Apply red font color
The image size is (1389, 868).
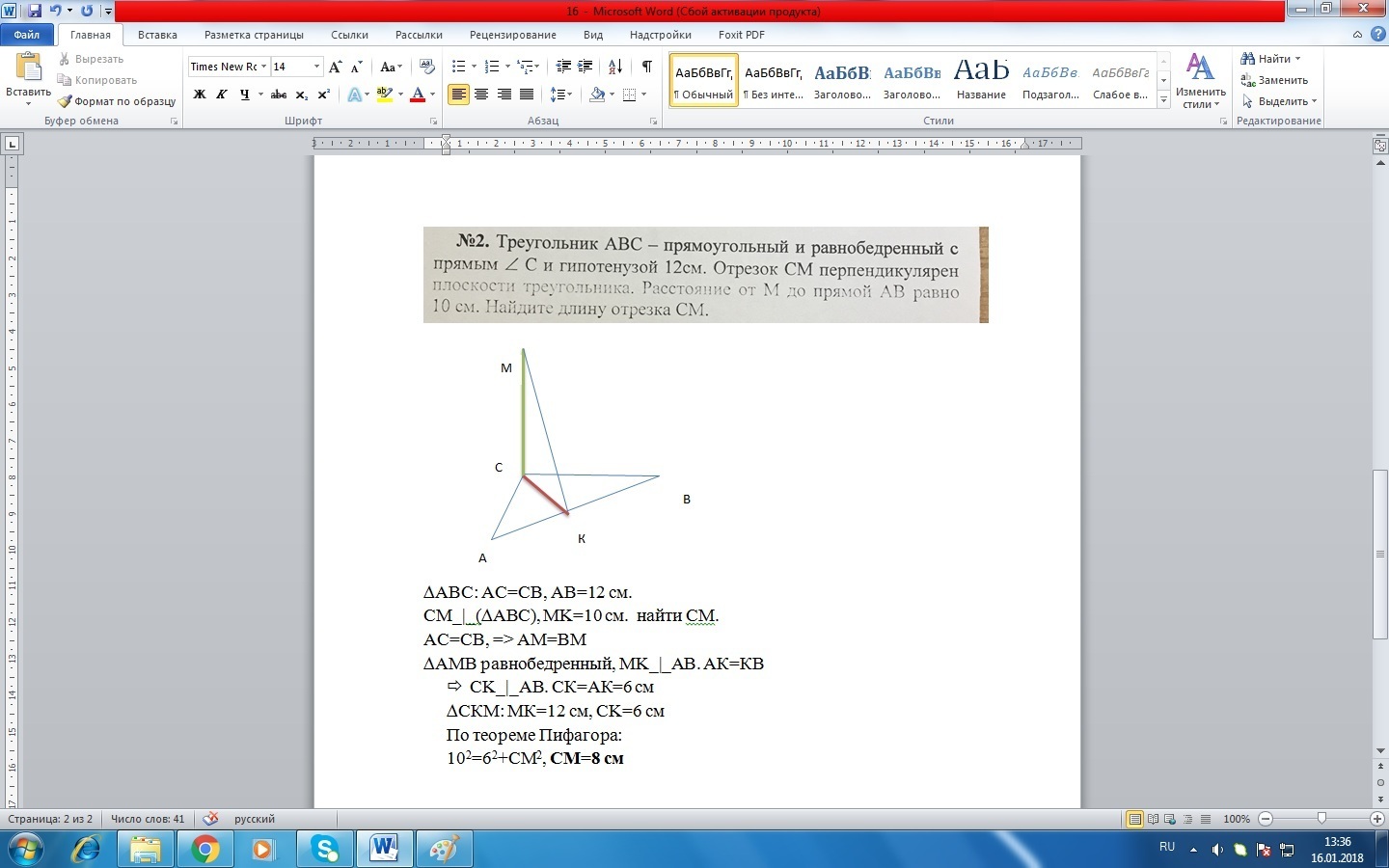tap(418, 95)
